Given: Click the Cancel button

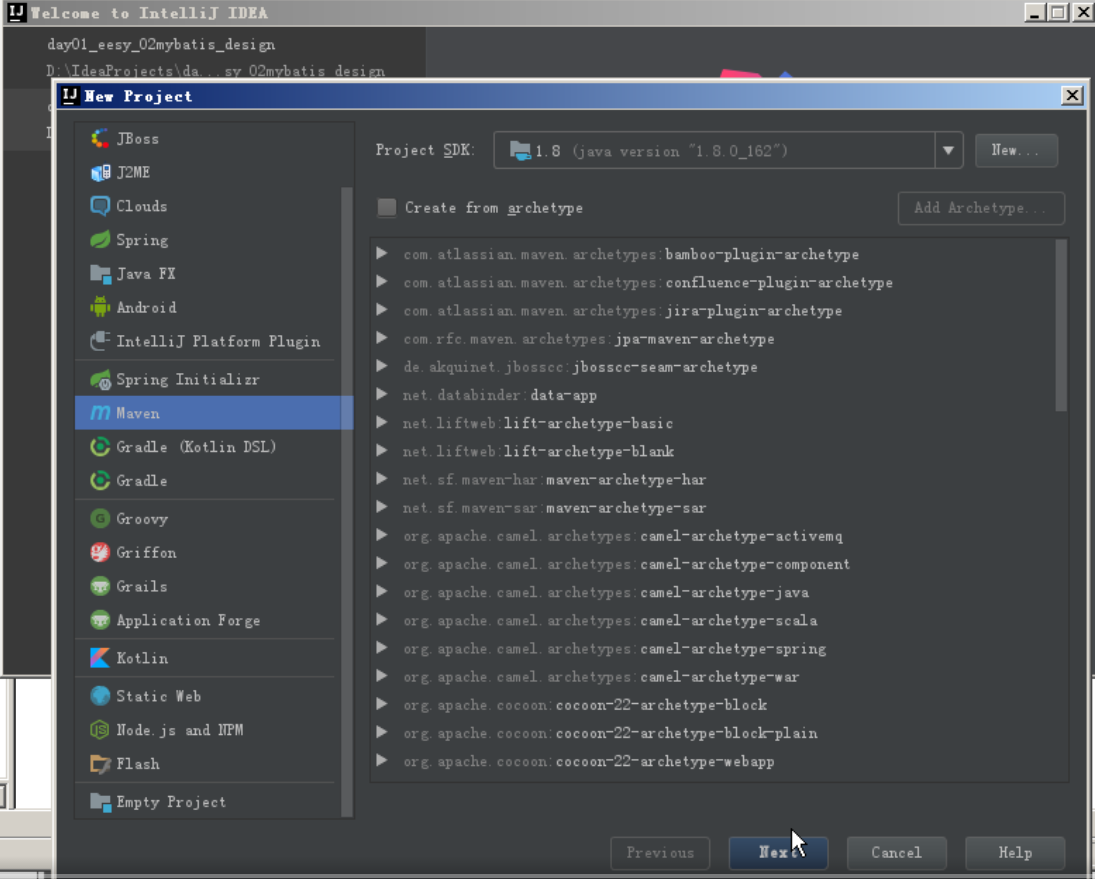Looking at the screenshot, I should pos(896,852).
